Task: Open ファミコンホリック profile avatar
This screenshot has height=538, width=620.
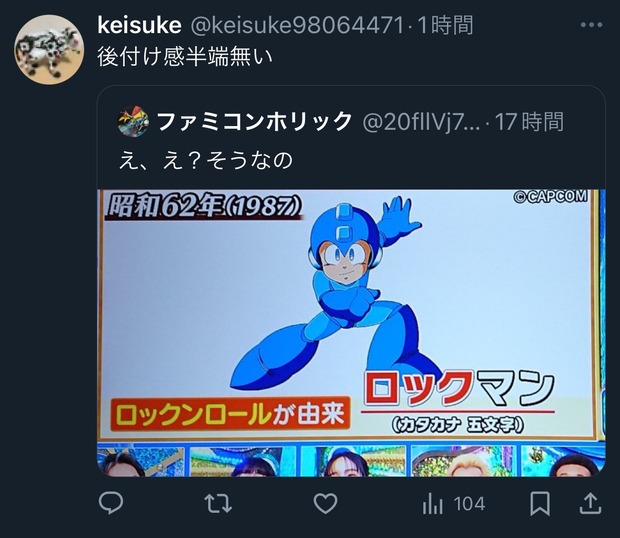Action: tap(133, 121)
